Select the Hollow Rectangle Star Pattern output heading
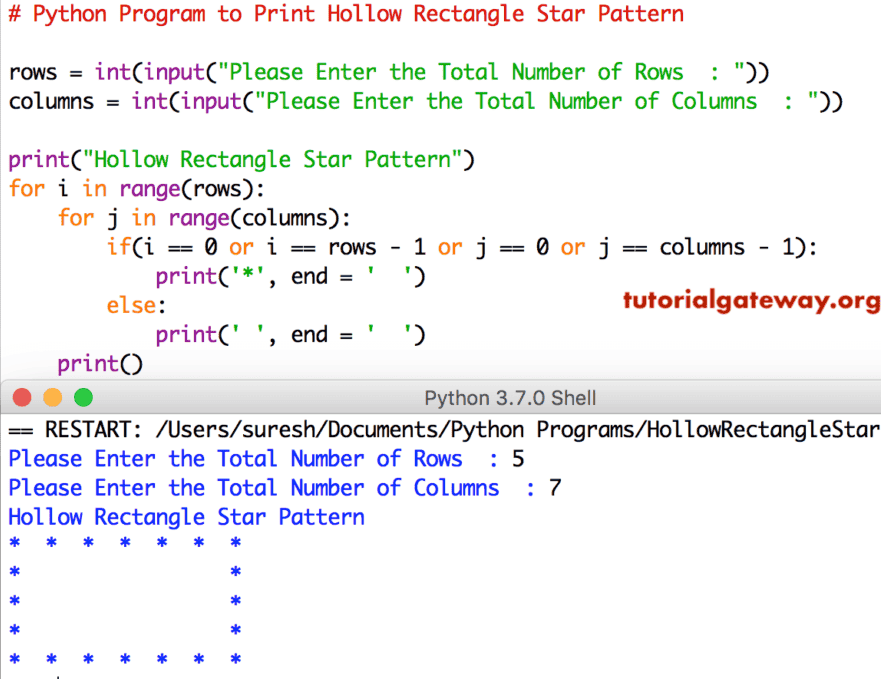Viewport: 881px width, 679px height. tap(185, 517)
